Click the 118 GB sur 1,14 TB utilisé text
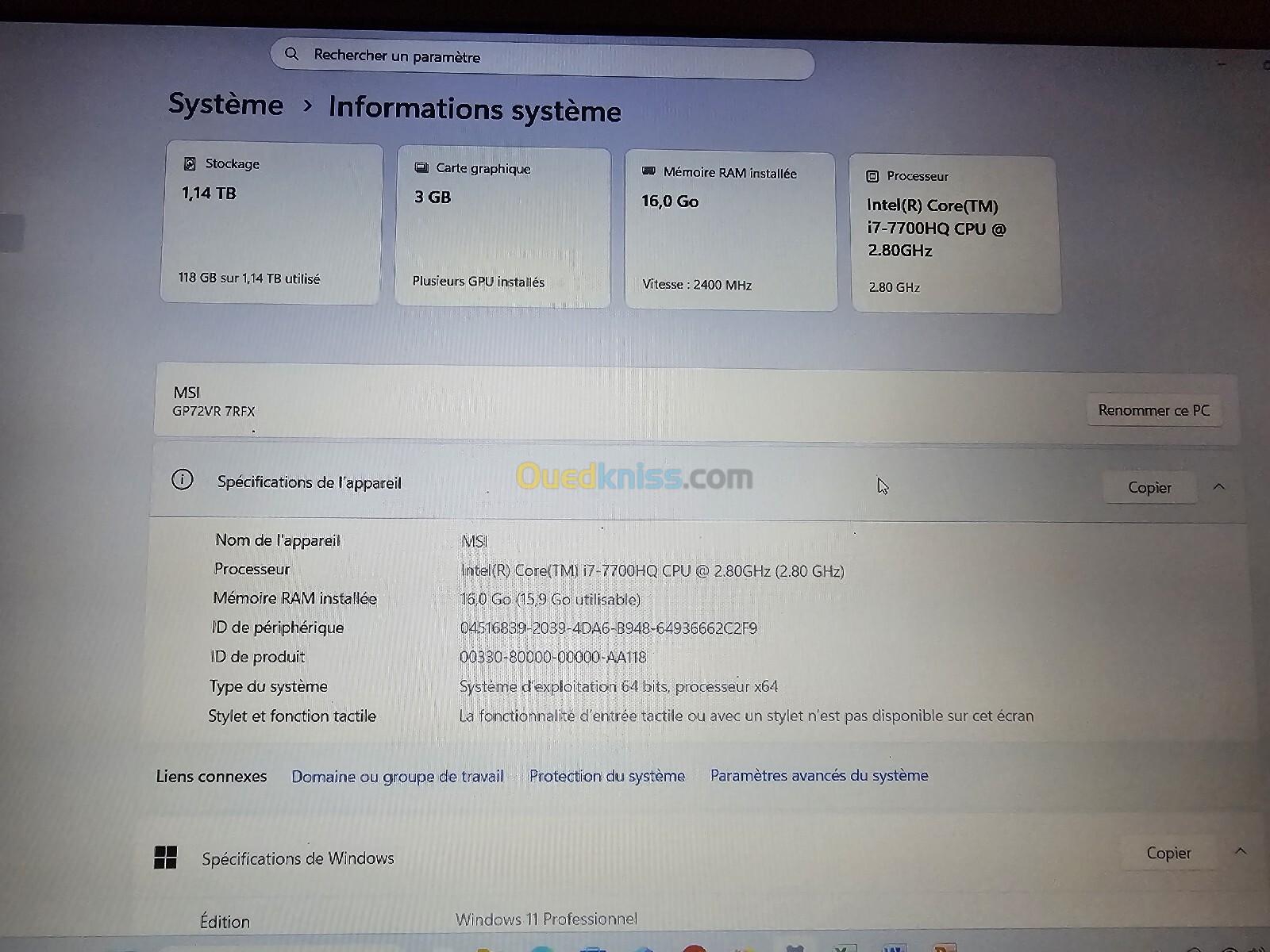 point(249,278)
